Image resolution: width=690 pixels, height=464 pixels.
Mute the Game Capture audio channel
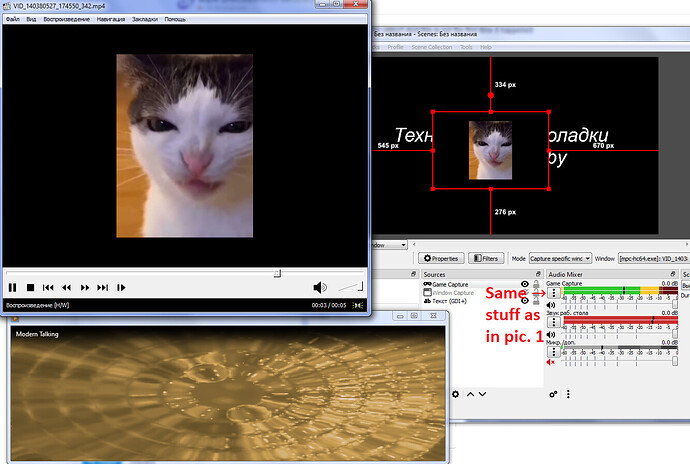pyautogui.click(x=551, y=305)
